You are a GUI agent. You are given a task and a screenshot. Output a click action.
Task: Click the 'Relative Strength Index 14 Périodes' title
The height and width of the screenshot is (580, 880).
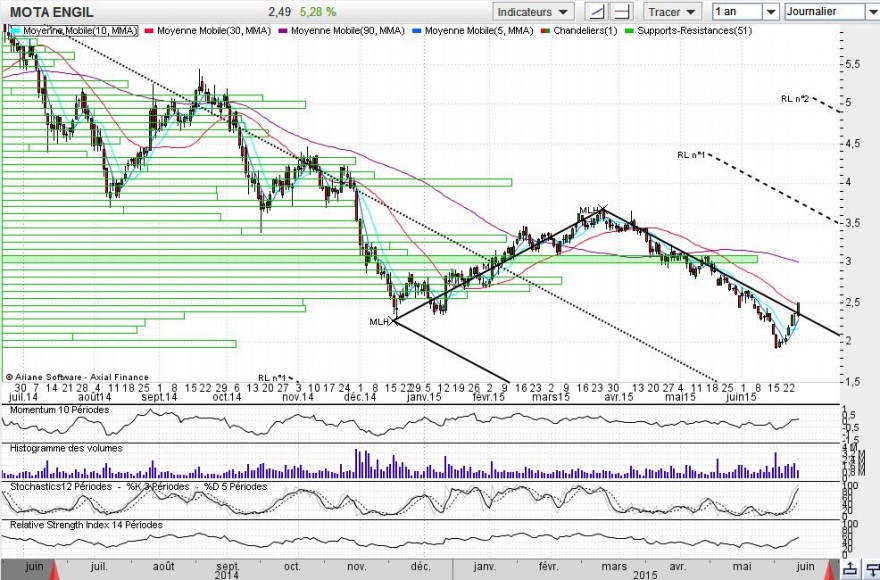pos(86,524)
